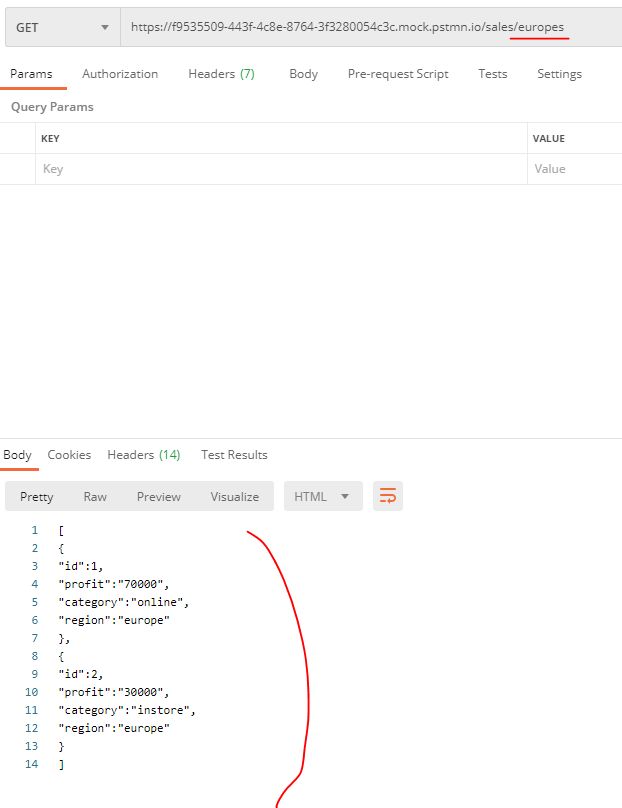
Task: Click the query param Value field
Action: click(575, 169)
